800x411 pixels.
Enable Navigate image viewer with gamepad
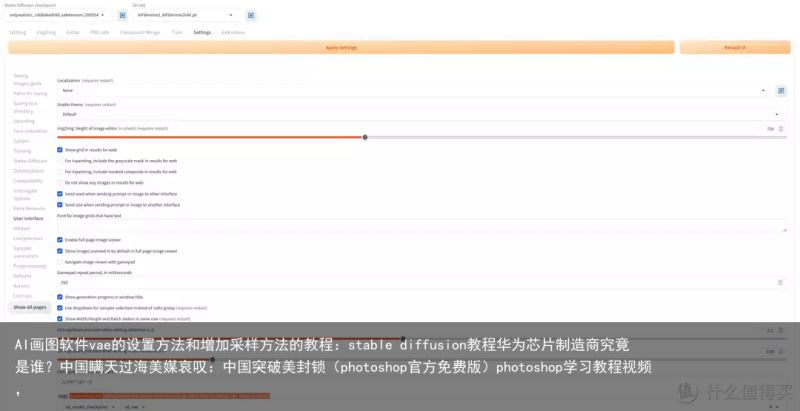[60, 262]
